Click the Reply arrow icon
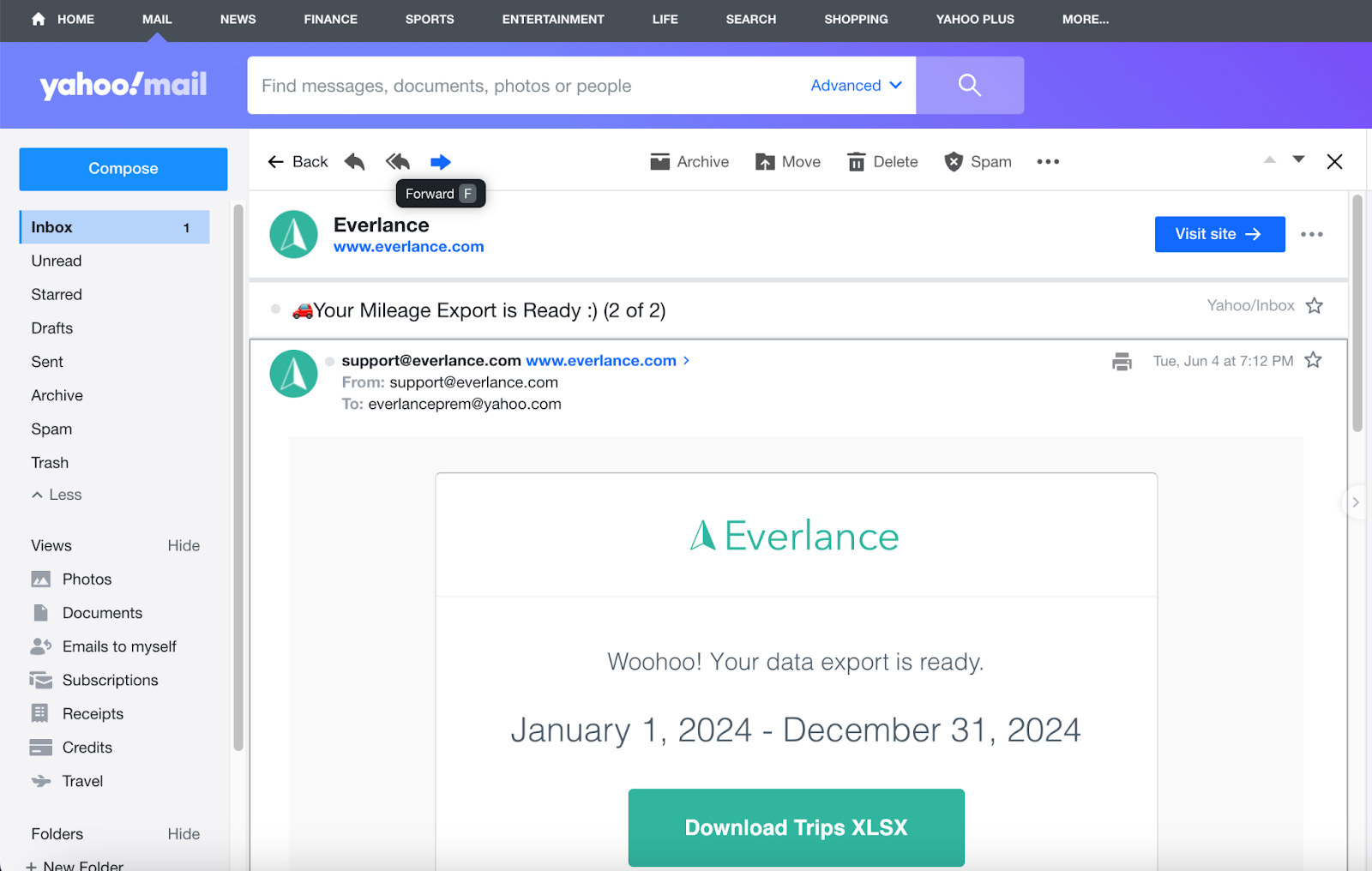Screen dimensions: 1372x871 tap(355, 162)
